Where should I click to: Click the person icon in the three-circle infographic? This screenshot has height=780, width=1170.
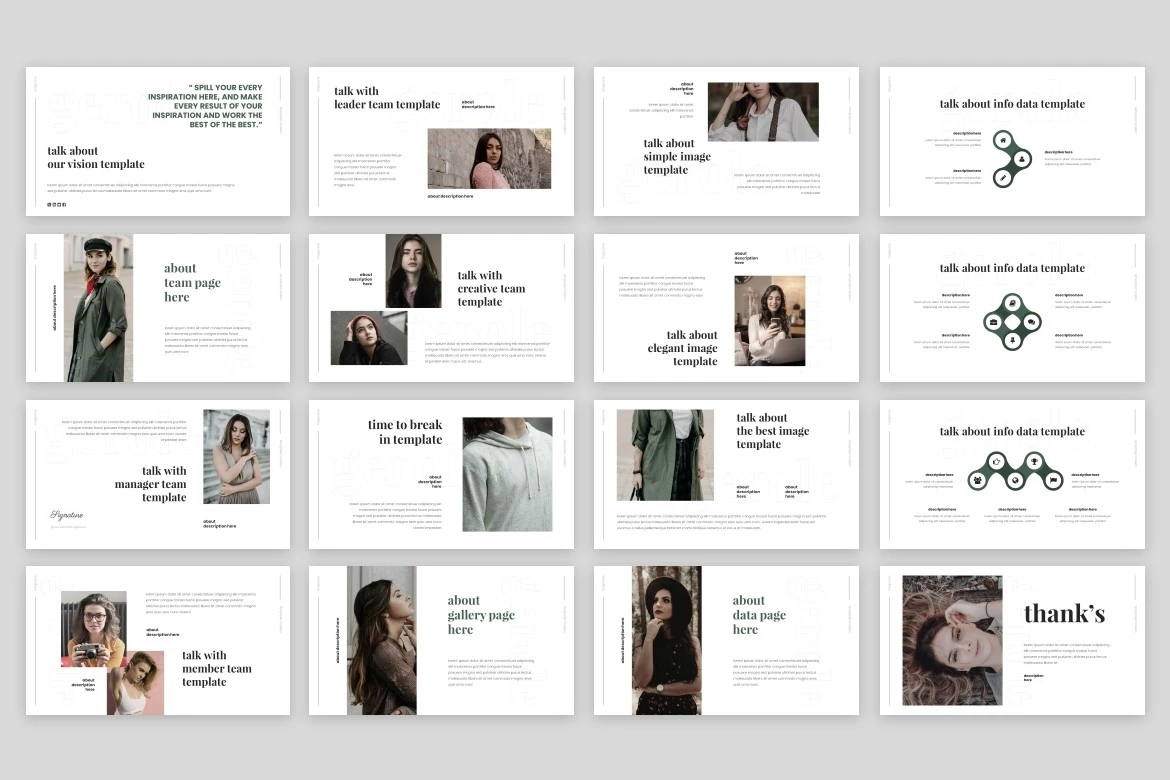click(1024, 157)
